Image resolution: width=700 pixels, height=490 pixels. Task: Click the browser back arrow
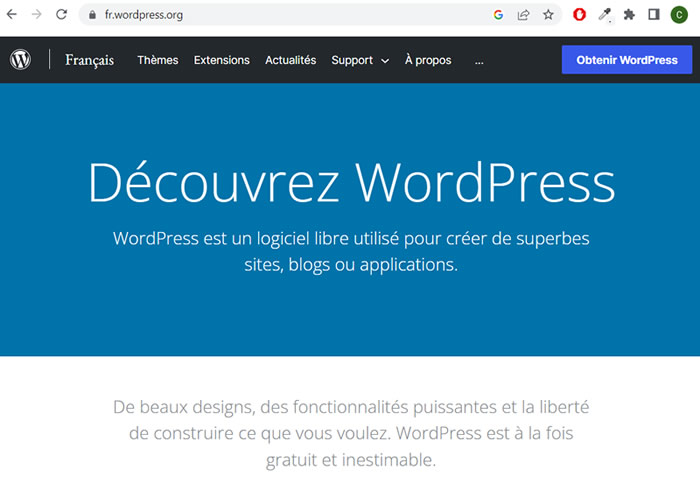(12, 15)
